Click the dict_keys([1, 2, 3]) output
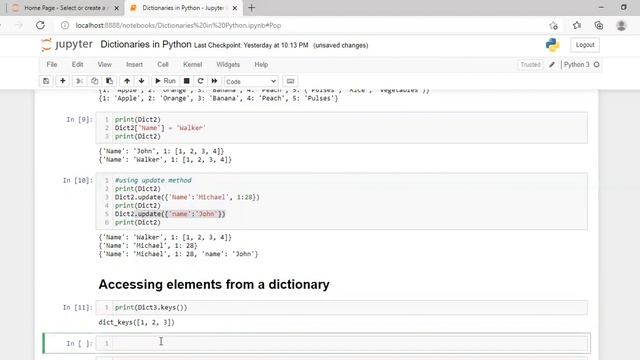 [x=136, y=322]
